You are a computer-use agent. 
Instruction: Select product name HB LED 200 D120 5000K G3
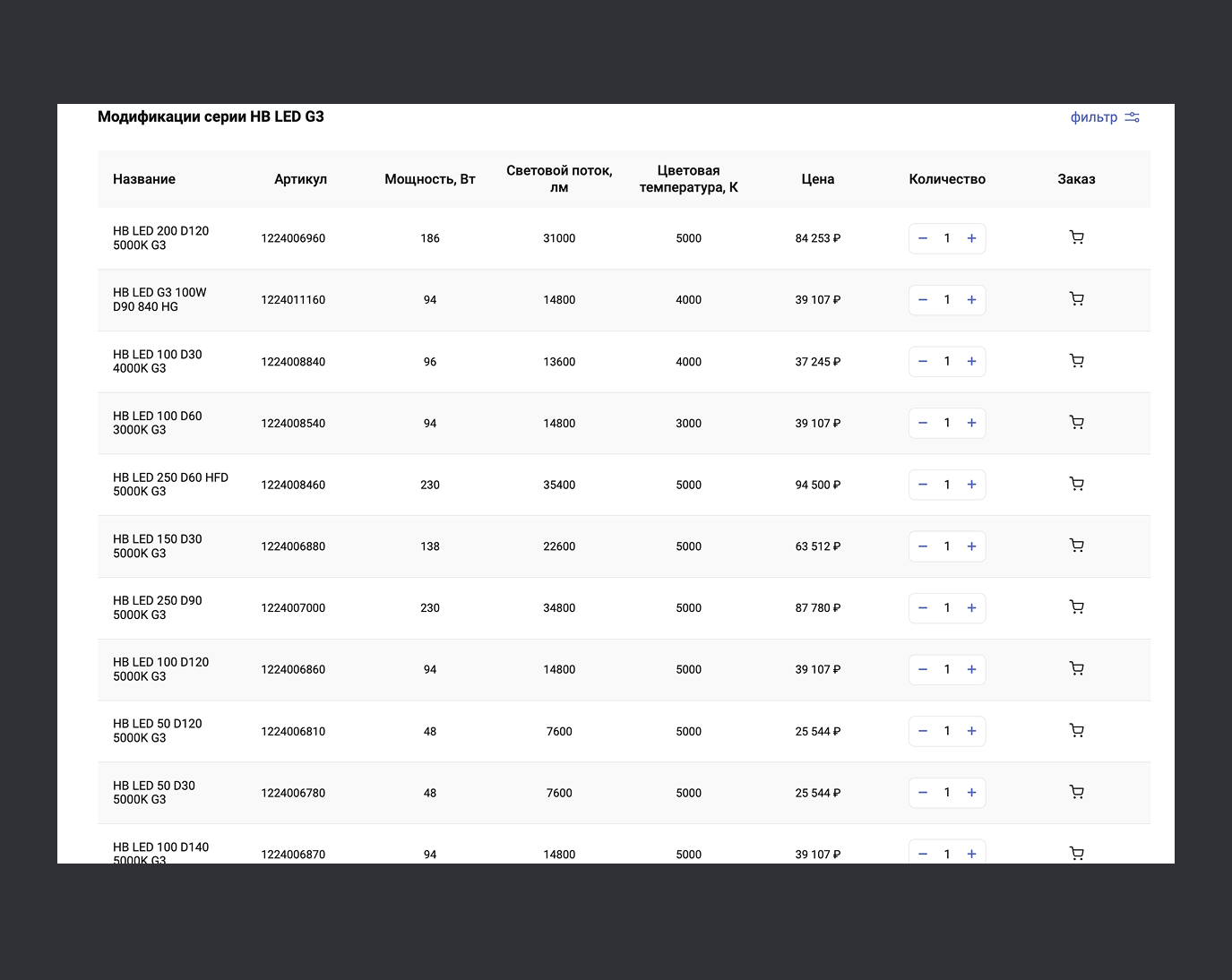(161, 238)
